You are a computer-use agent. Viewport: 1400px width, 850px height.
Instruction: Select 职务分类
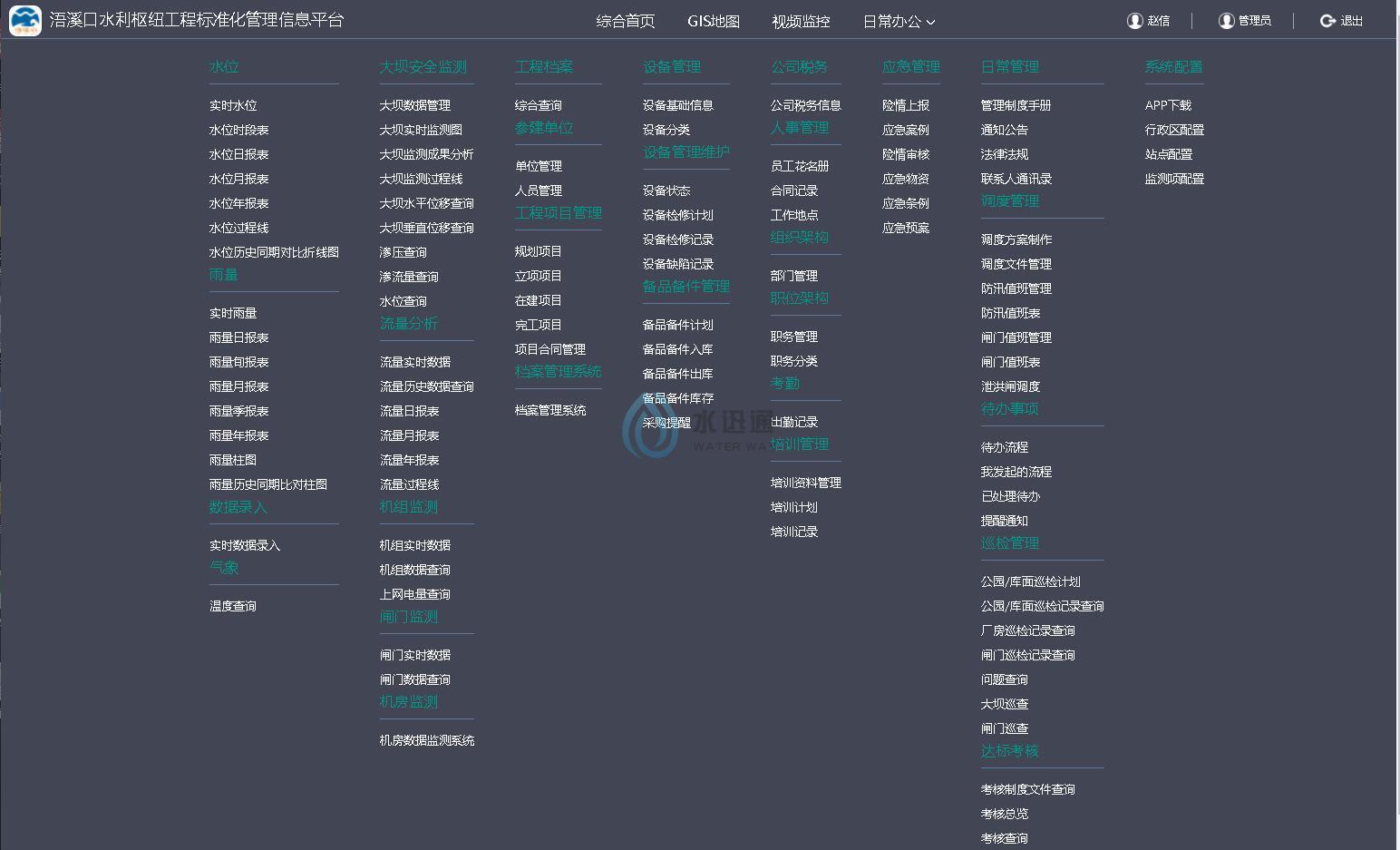[794, 361]
